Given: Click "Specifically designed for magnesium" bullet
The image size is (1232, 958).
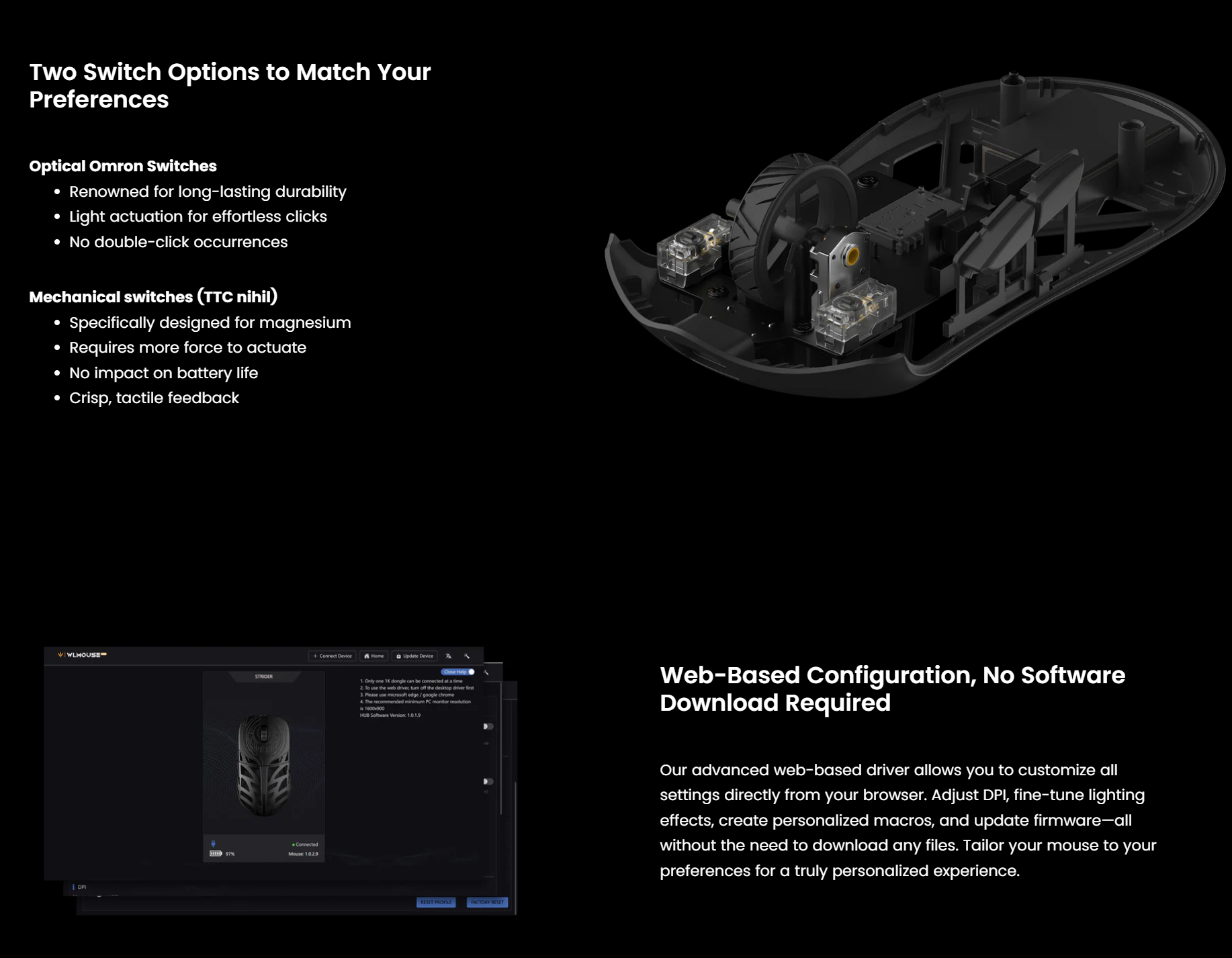Looking at the screenshot, I should click(x=210, y=322).
